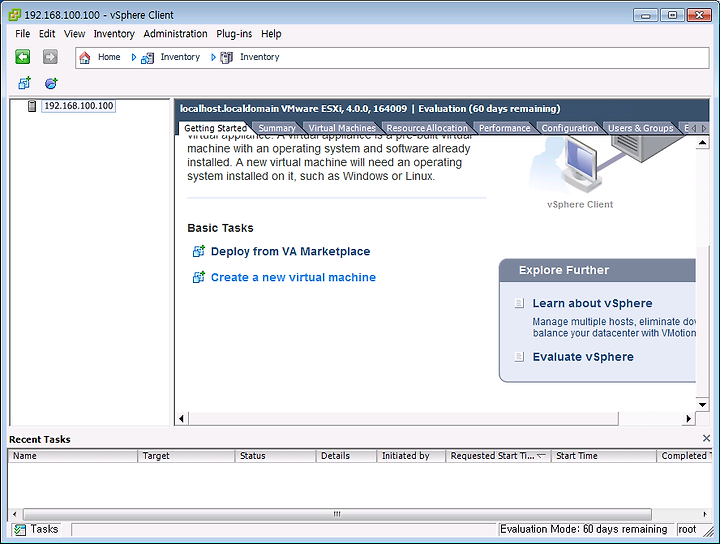Open the Administration menu
720x544 pixels.
coord(175,34)
